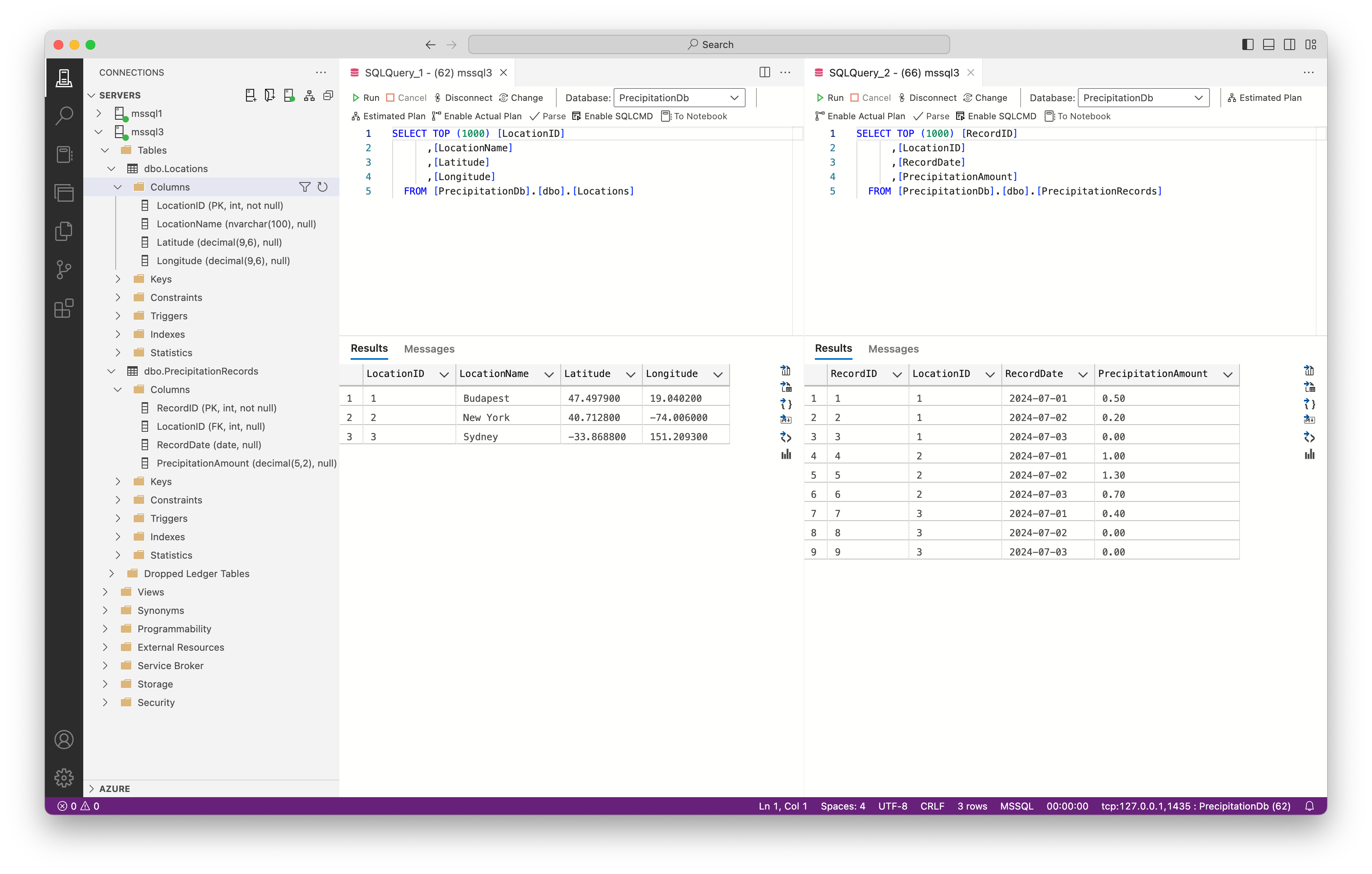Open Messages tab in SQLQuery_2 pane
This screenshot has width=1372, height=874.
pos(893,349)
